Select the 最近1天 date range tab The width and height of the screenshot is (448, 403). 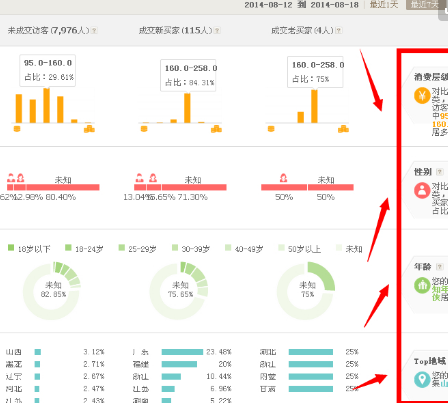pos(384,5)
